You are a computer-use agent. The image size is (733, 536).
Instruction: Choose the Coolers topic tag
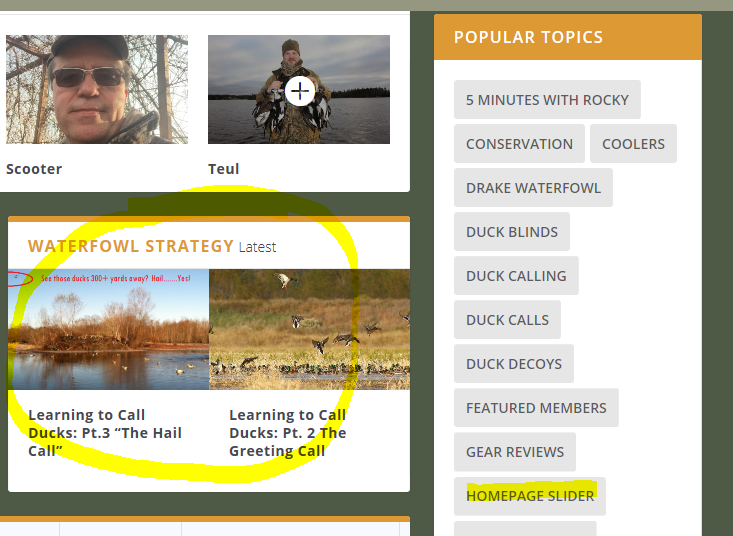633,143
